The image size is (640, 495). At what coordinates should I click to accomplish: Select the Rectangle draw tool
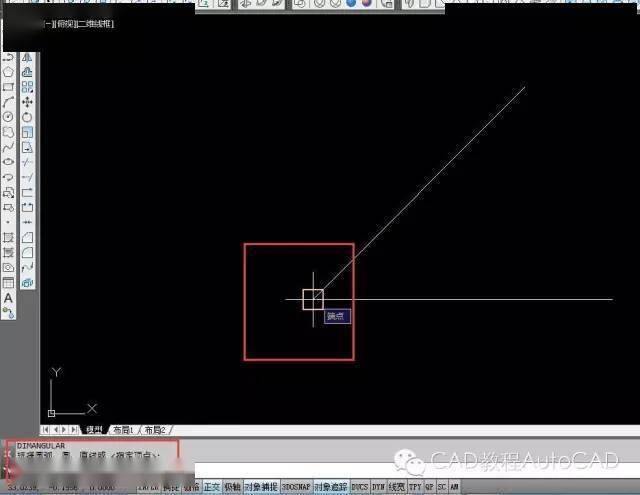(8, 87)
